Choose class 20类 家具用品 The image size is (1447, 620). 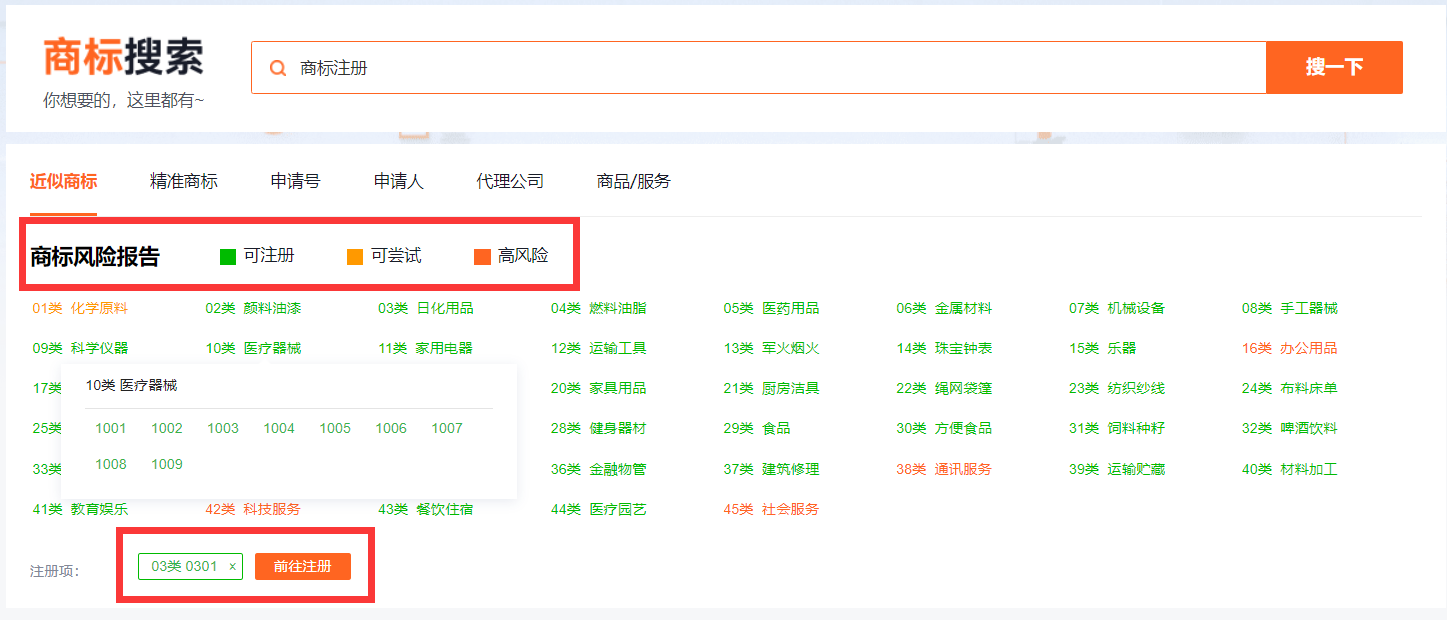(598, 388)
